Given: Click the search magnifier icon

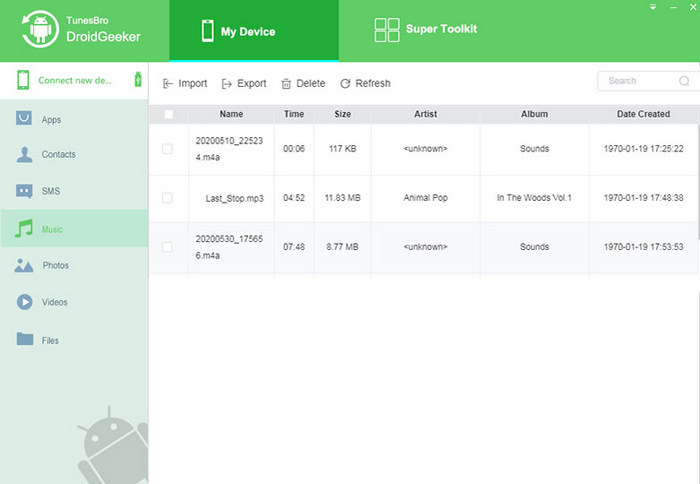Looking at the screenshot, I should click(684, 81).
